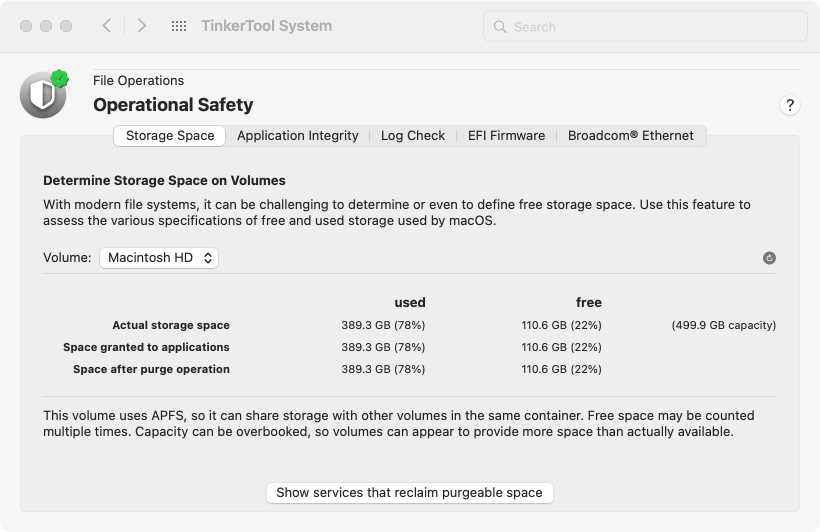This screenshot has width=820, height=532.
Task: Click the zoom window button
Action: [66, 26]
